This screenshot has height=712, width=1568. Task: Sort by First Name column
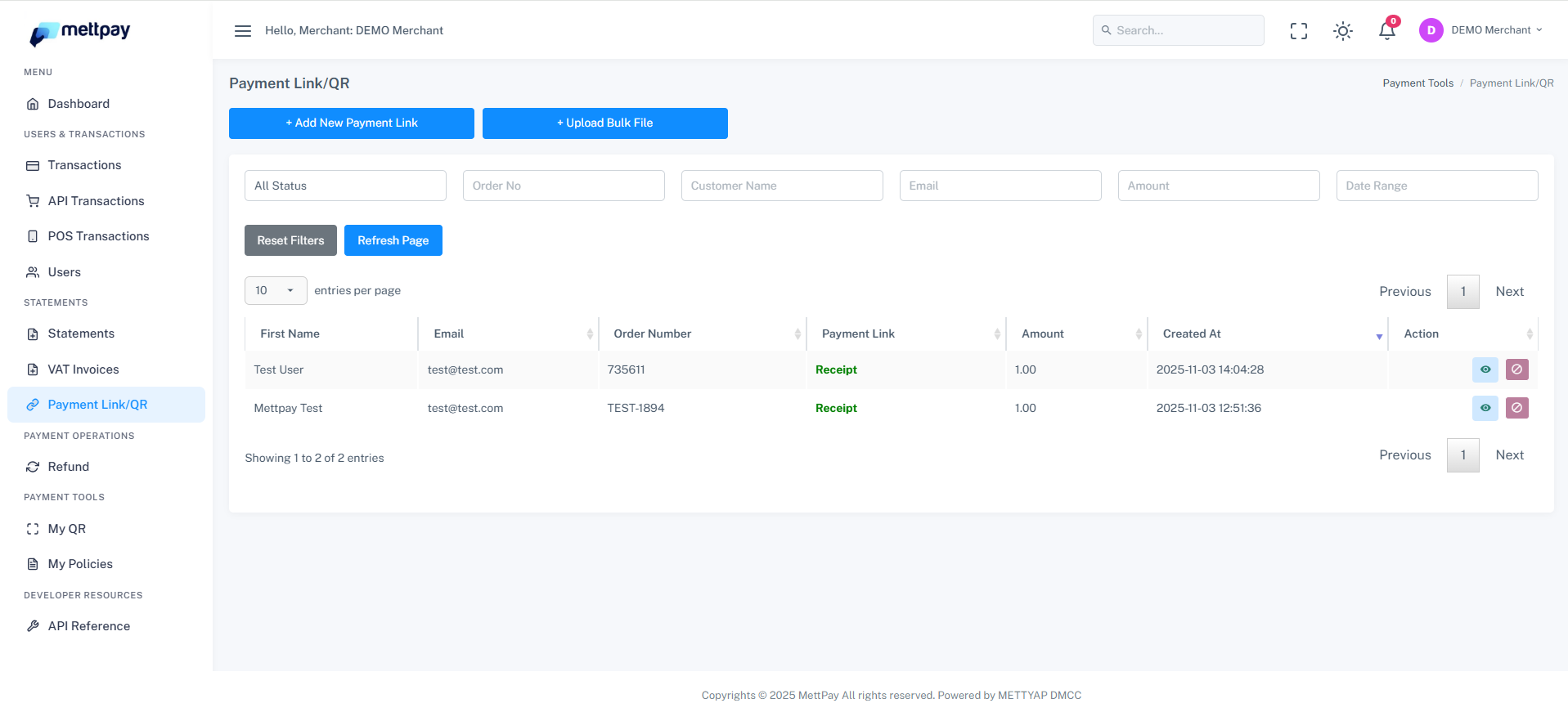(x=331, y=334)
